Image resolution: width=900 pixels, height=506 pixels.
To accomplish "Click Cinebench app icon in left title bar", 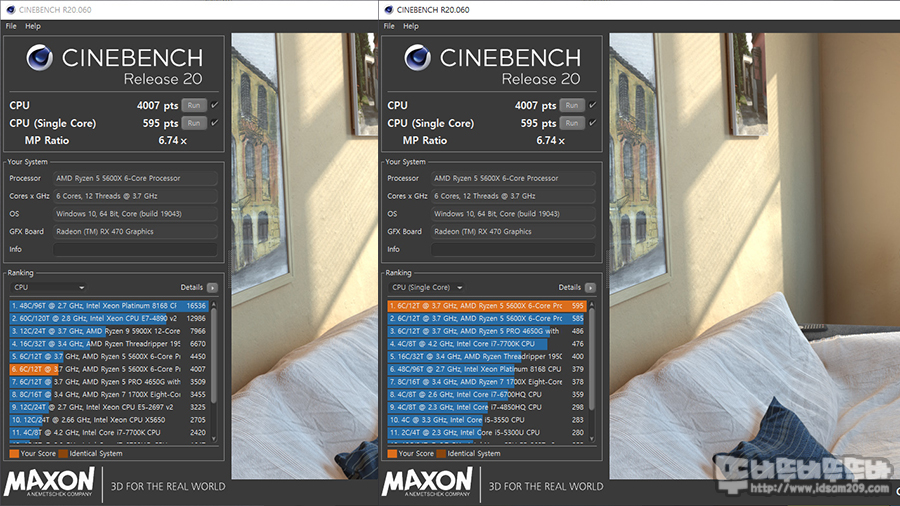I will click(10, 10).
